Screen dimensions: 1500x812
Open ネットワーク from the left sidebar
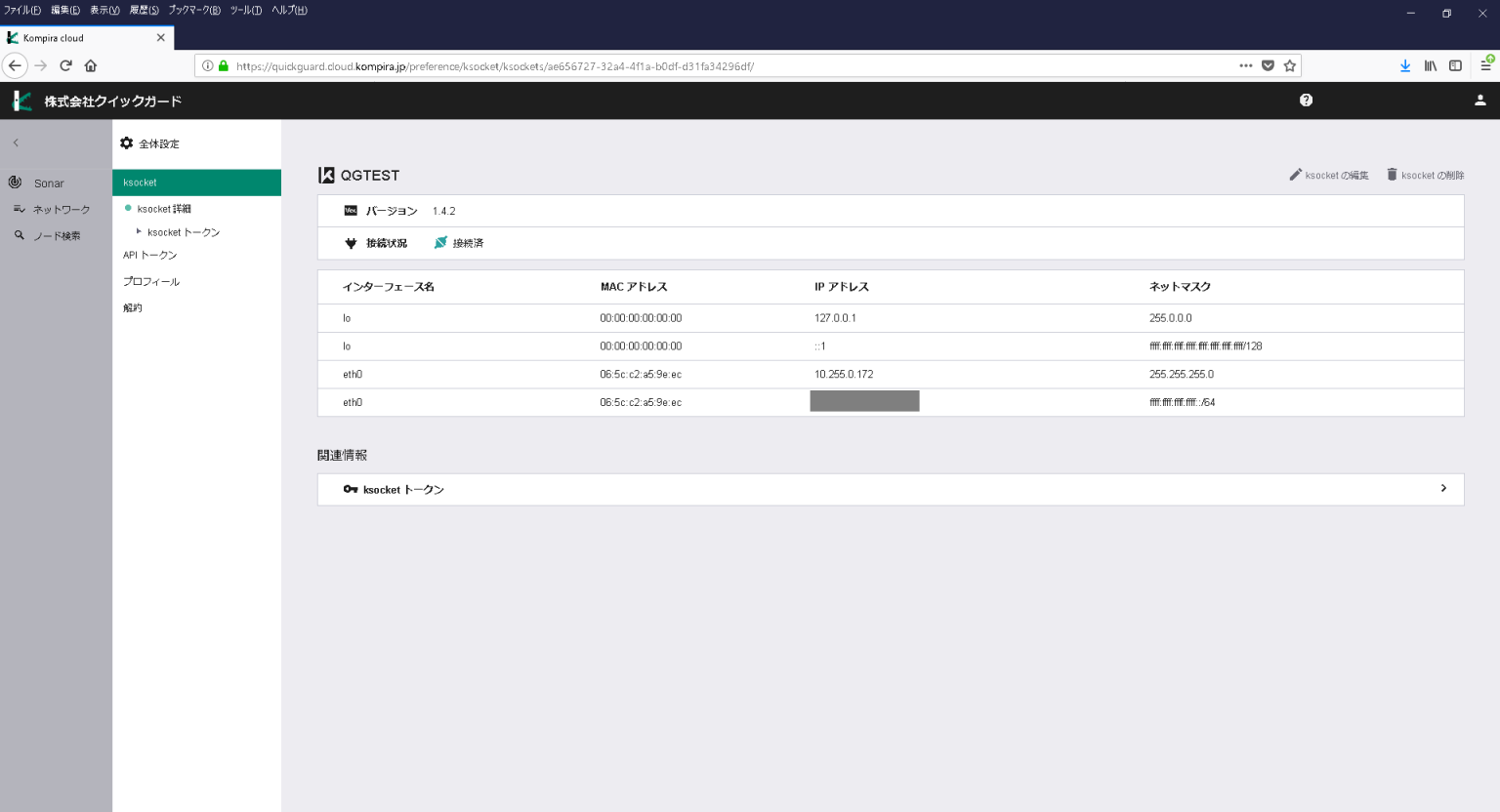click(57, 209)
